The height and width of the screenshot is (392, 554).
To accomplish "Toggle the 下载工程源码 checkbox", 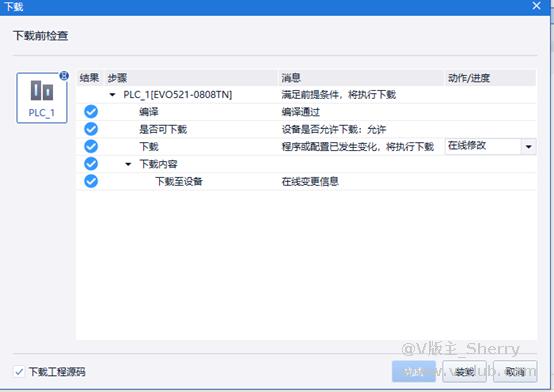I will [x=19, y=372].
